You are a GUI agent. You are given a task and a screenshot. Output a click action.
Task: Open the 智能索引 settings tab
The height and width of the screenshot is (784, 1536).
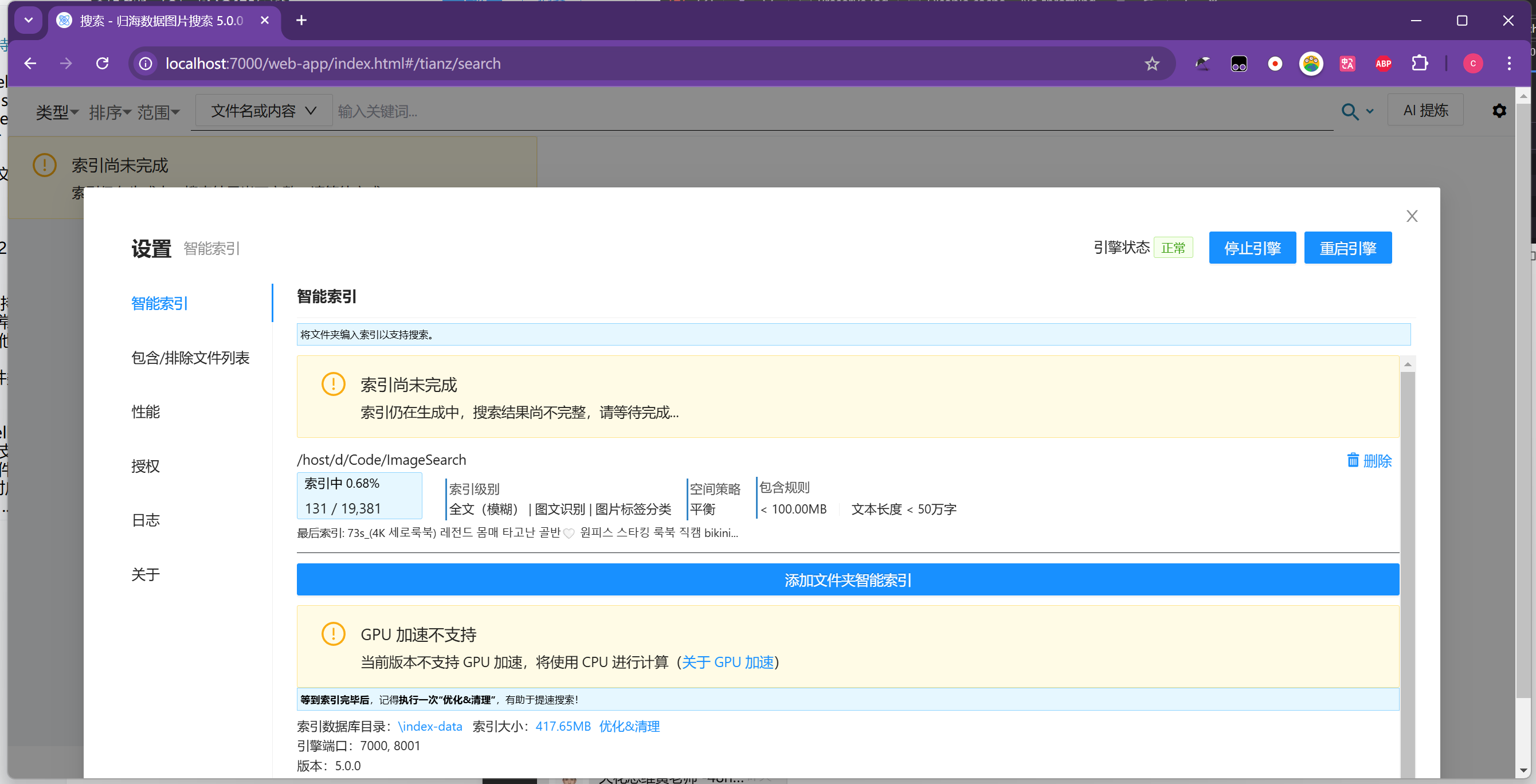[x=160, y=304]
